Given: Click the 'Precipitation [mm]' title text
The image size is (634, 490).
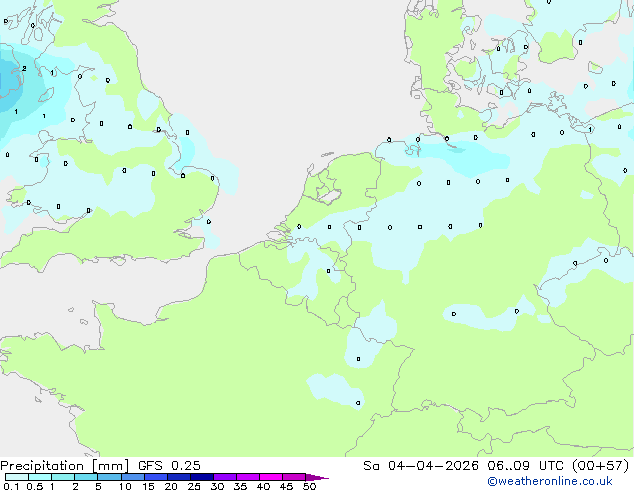Looking at the screenshot, I should click(x=64, y=466).
